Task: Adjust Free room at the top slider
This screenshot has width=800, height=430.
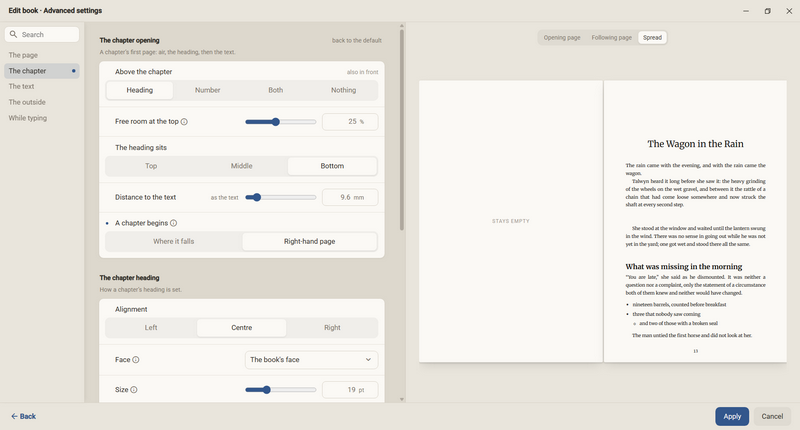Action: 281,122
